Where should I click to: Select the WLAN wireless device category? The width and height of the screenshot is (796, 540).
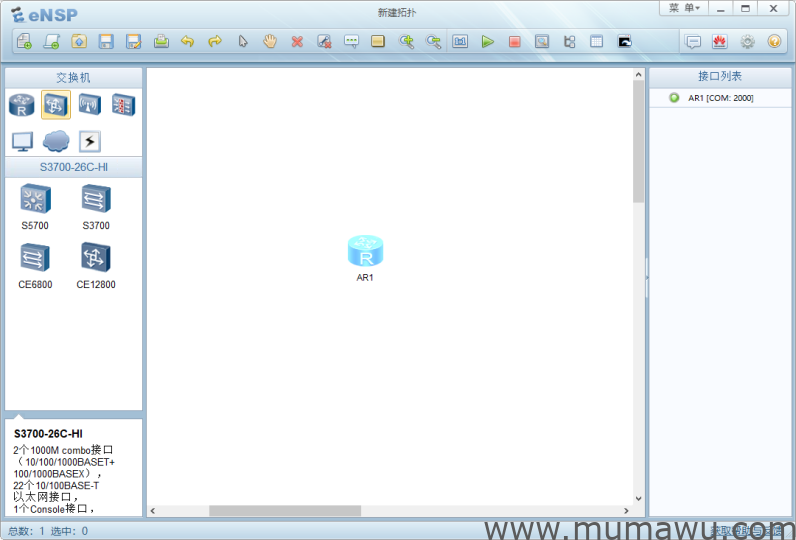89,104
